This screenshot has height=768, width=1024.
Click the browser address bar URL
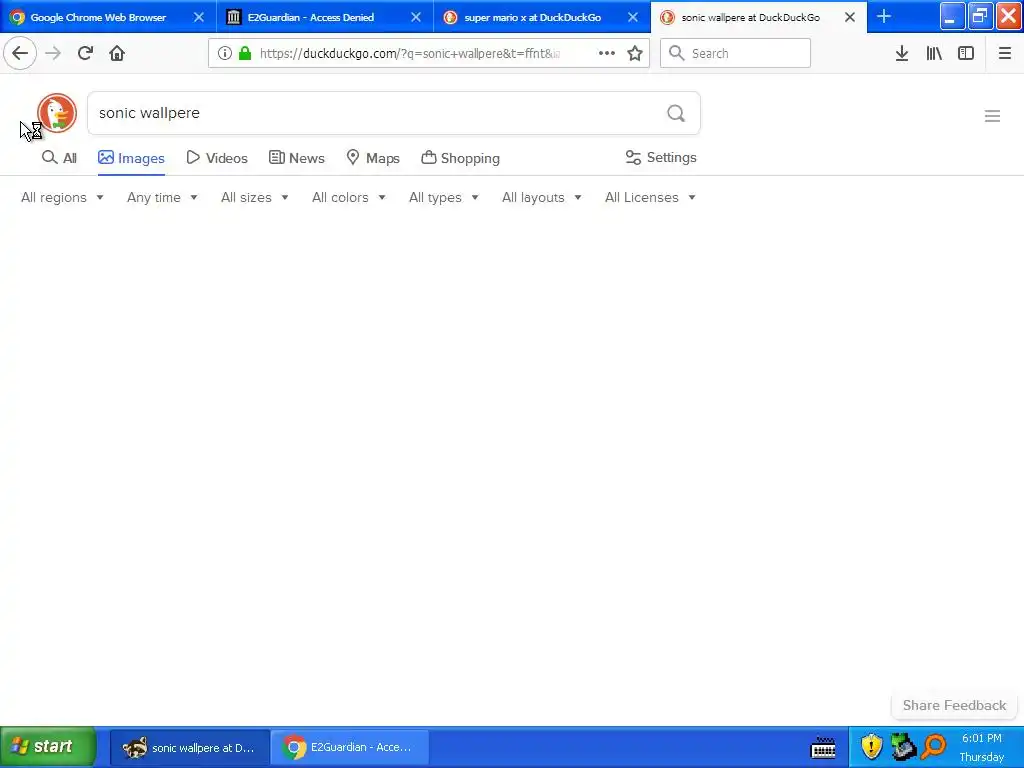coord(409,53)
